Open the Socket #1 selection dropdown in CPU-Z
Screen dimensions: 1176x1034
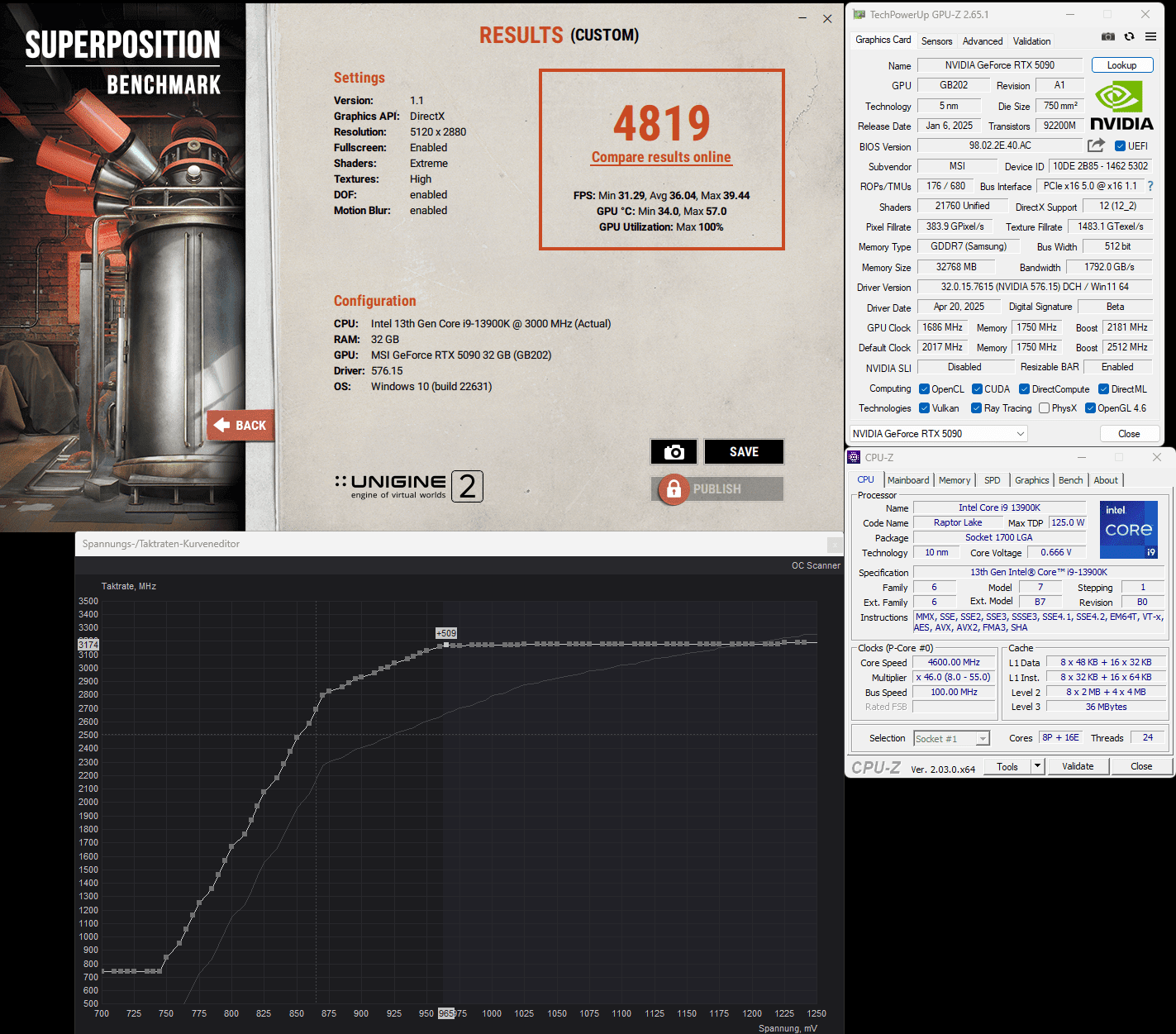951,739
